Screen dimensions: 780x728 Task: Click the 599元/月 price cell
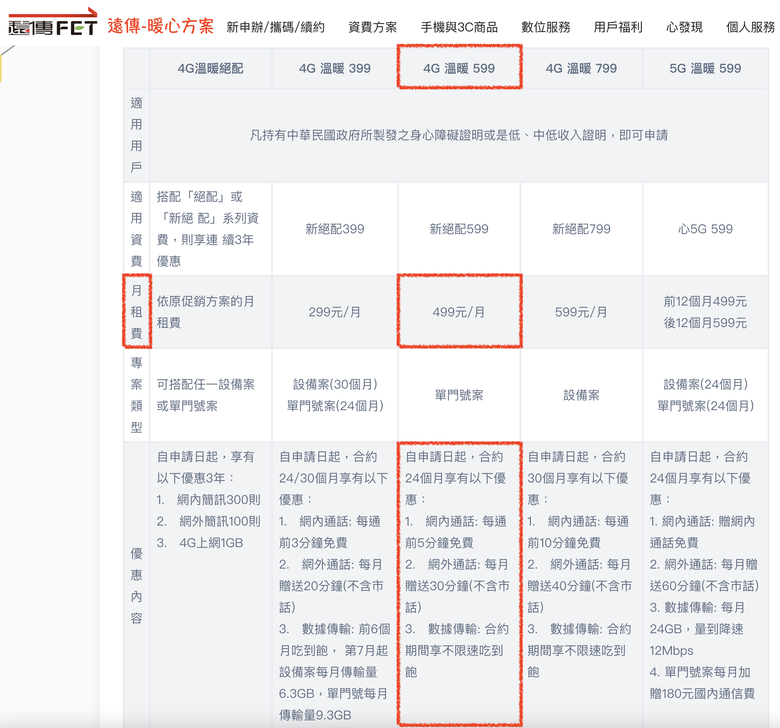click(581, 312)
